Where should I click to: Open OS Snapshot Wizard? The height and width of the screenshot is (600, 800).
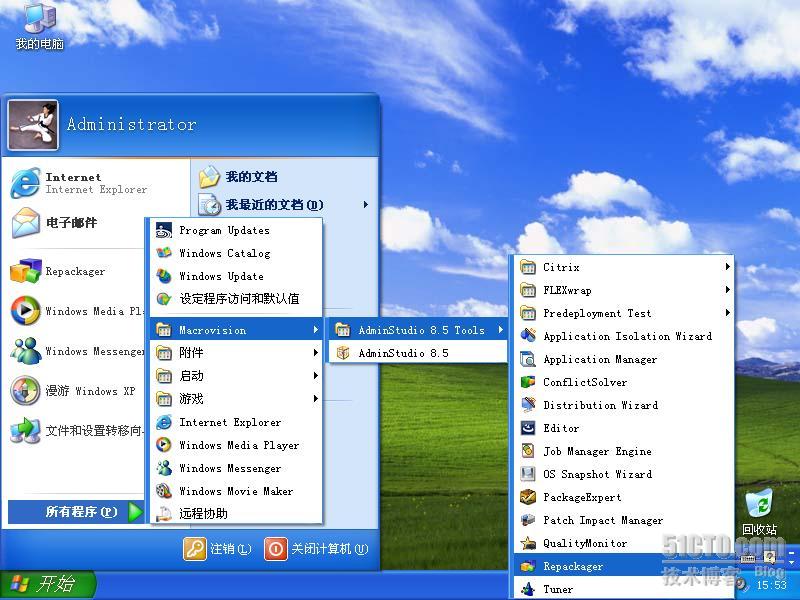(597, 474)
